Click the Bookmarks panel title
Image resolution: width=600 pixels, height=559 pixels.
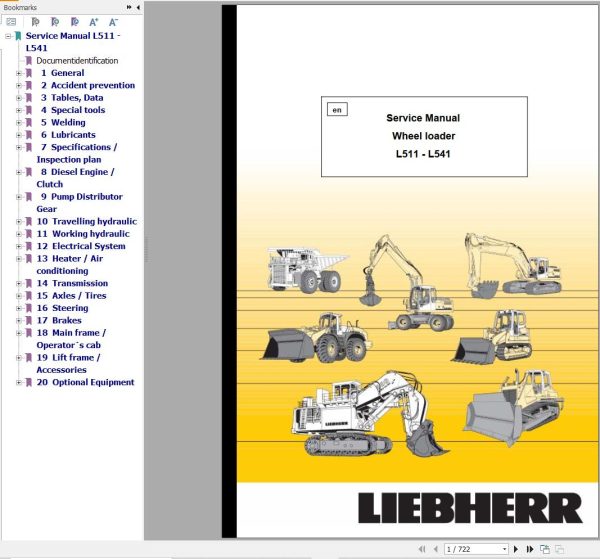(x=20, y=7)
